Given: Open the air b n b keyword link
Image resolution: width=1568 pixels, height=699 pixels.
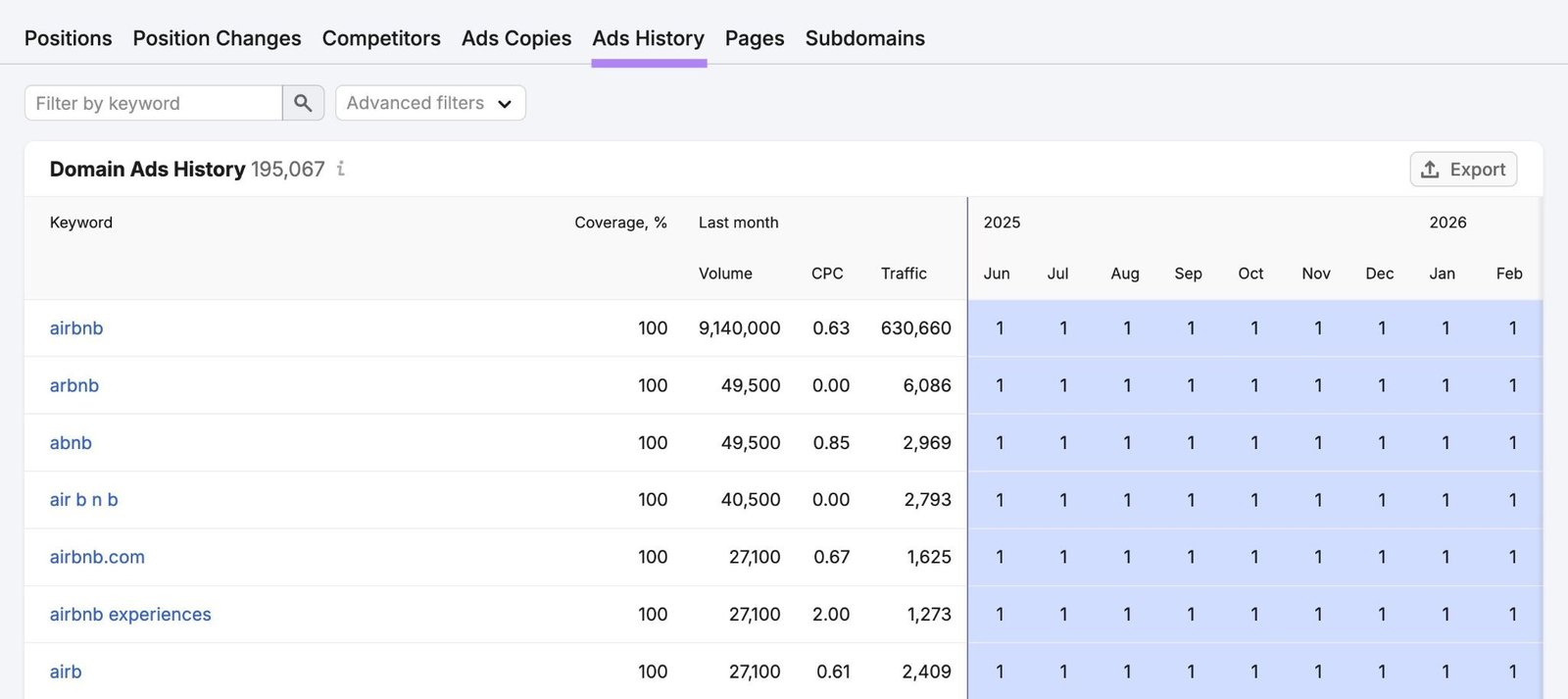Looking at the screenshot, I should click(x=84, y=500).
